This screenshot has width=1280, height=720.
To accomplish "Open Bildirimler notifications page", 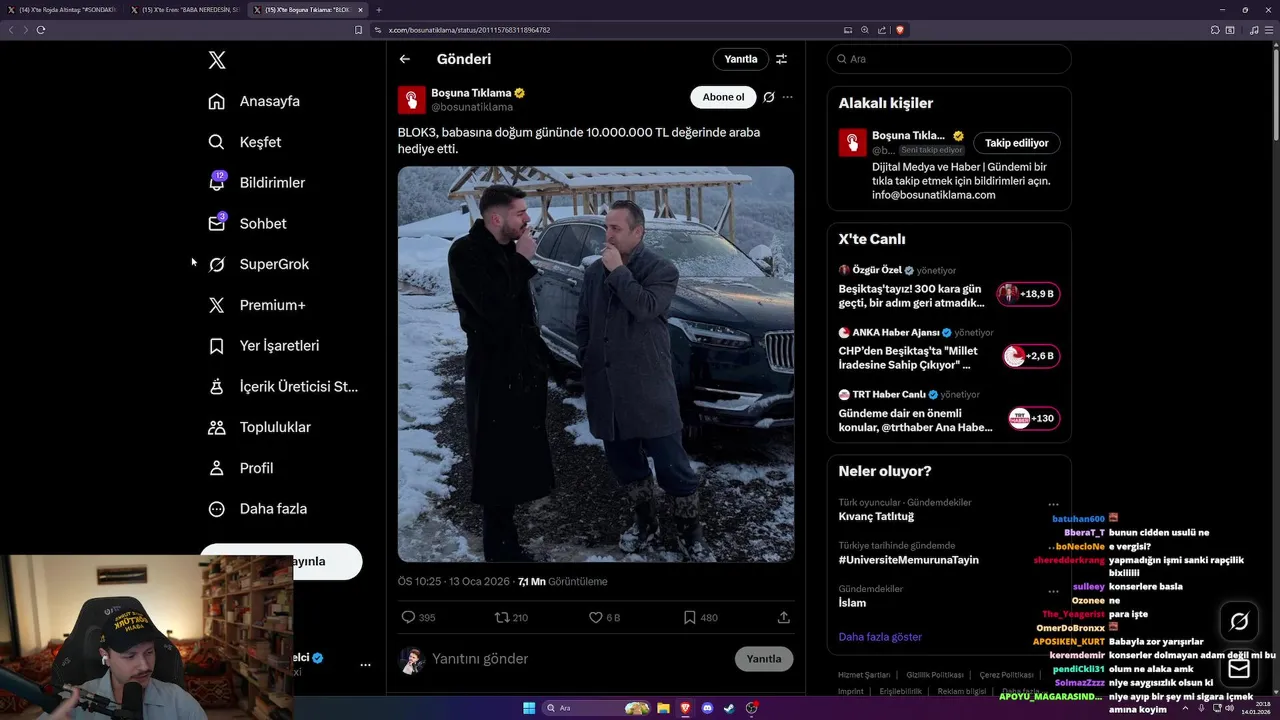I will click(x=256, y=183).
